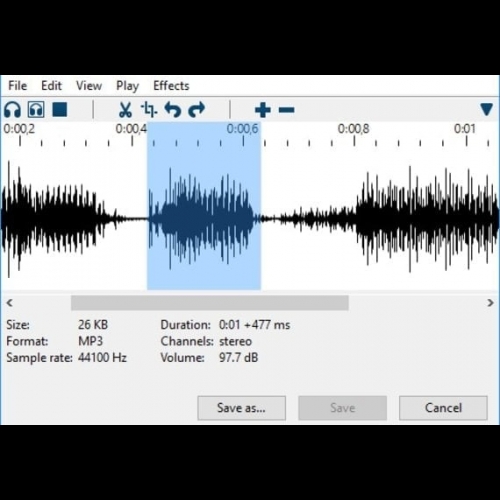Click the scrollbar left arrow
Image resolution: width=500 pixels, height=500 pixels.
[10, 303]
